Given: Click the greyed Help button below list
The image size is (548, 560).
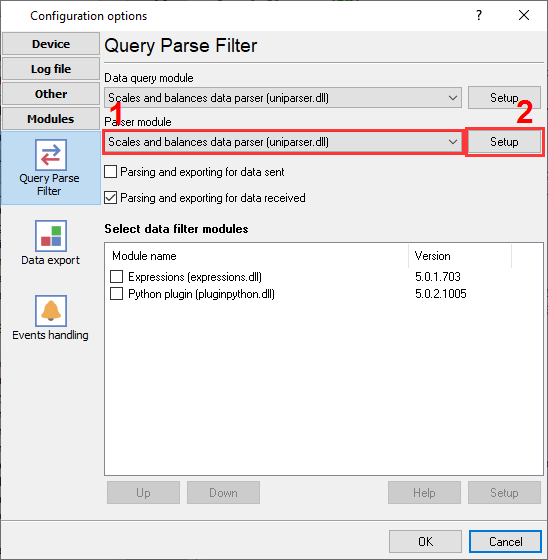Looking at the screenshot, I should click(x=424, y=492).
